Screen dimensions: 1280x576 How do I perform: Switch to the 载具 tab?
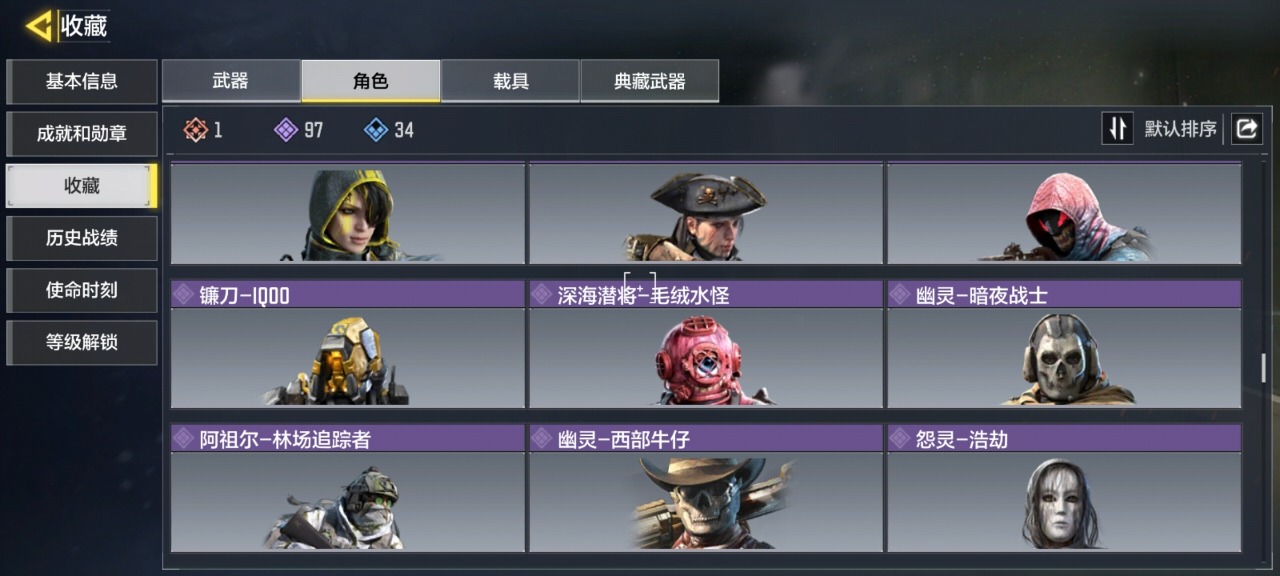click(x=510, y=81)
